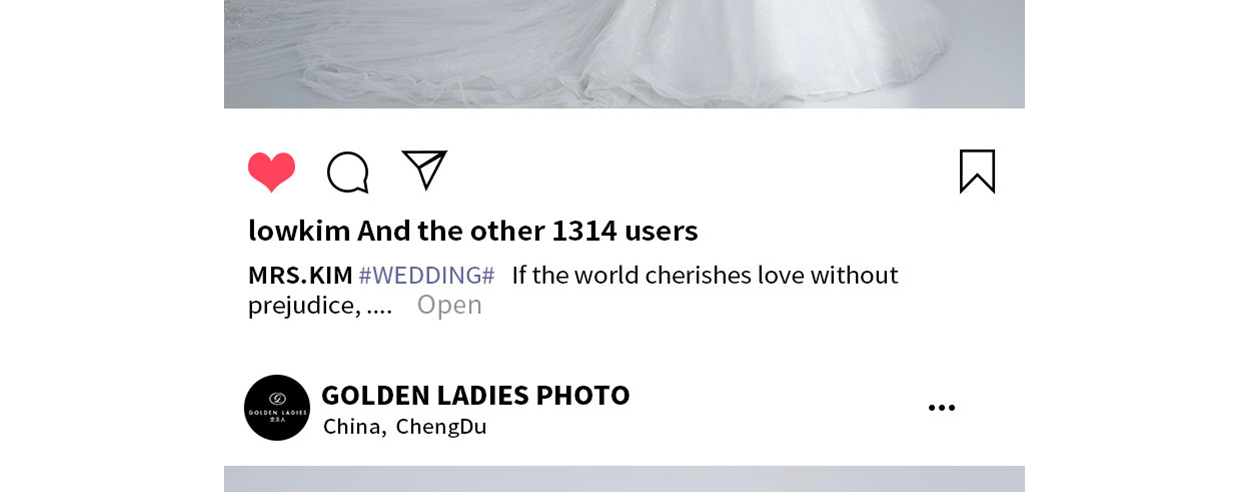The width and height of the screenshot is (1250, 492).
Task: Open lowkim's profile in likes line
Action: click(299, 230)
